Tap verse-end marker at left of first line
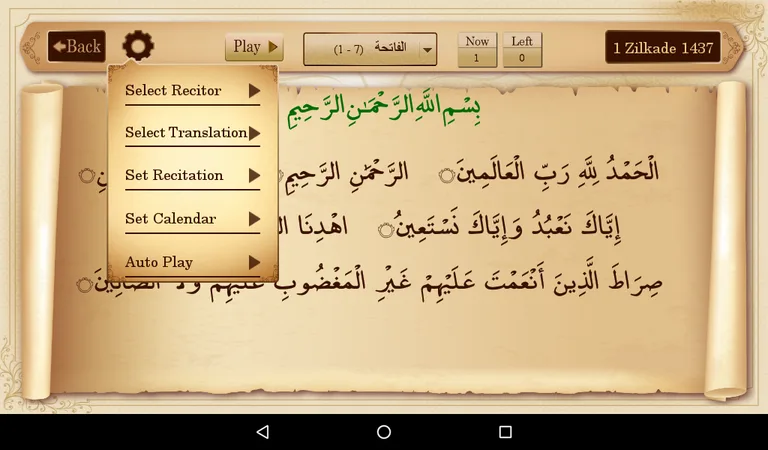This screenshot has width=768, height=450. (87, 176)
